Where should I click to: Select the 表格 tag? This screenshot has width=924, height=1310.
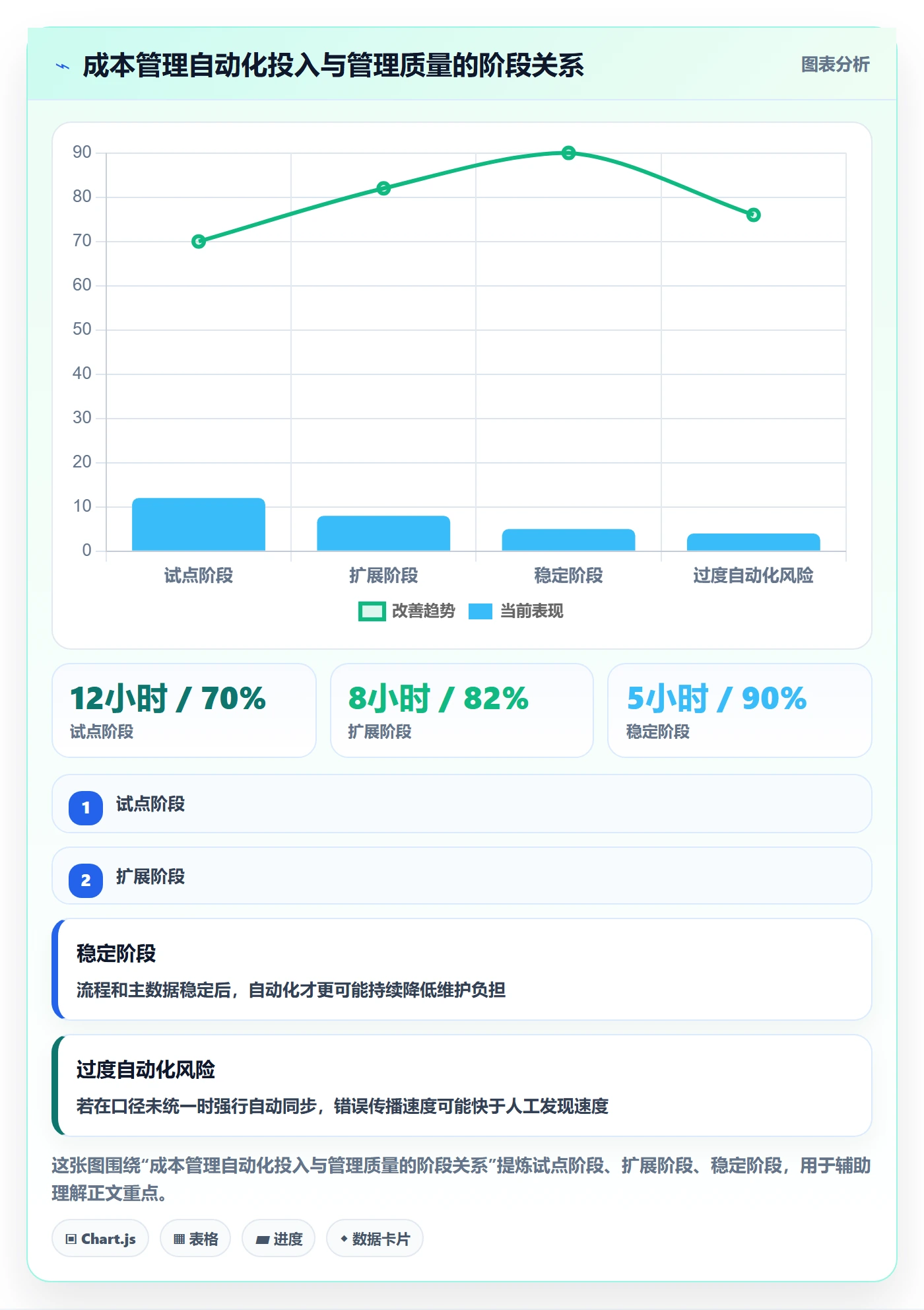click(x=195, y=1239)
